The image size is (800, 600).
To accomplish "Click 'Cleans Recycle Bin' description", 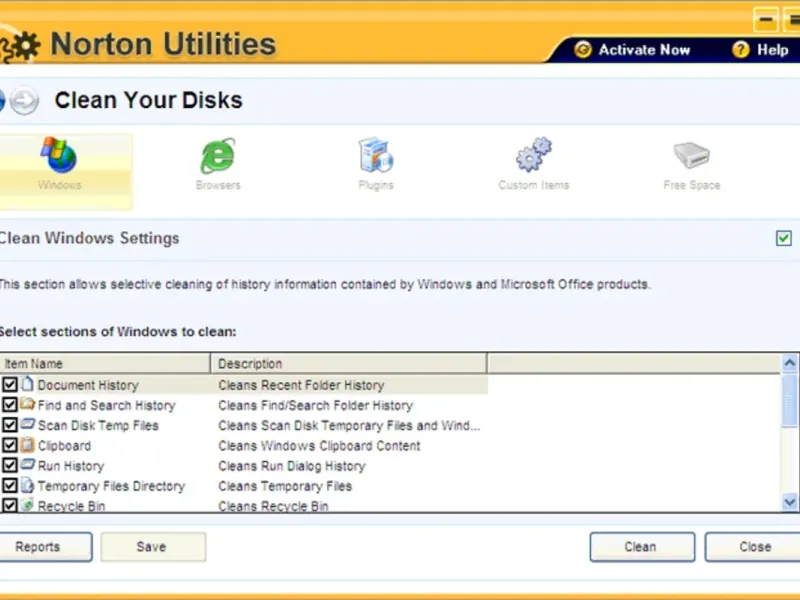I will pos(273,506).
